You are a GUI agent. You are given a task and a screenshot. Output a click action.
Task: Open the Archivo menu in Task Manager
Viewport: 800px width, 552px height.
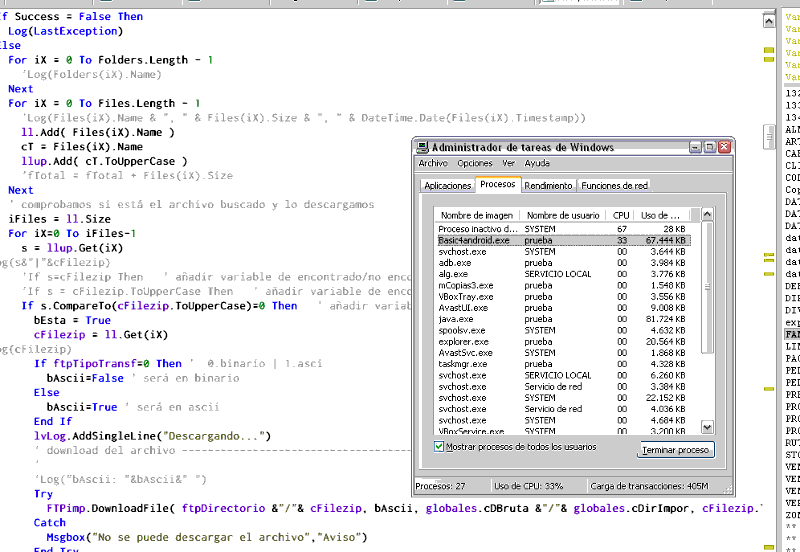[433, 163]
